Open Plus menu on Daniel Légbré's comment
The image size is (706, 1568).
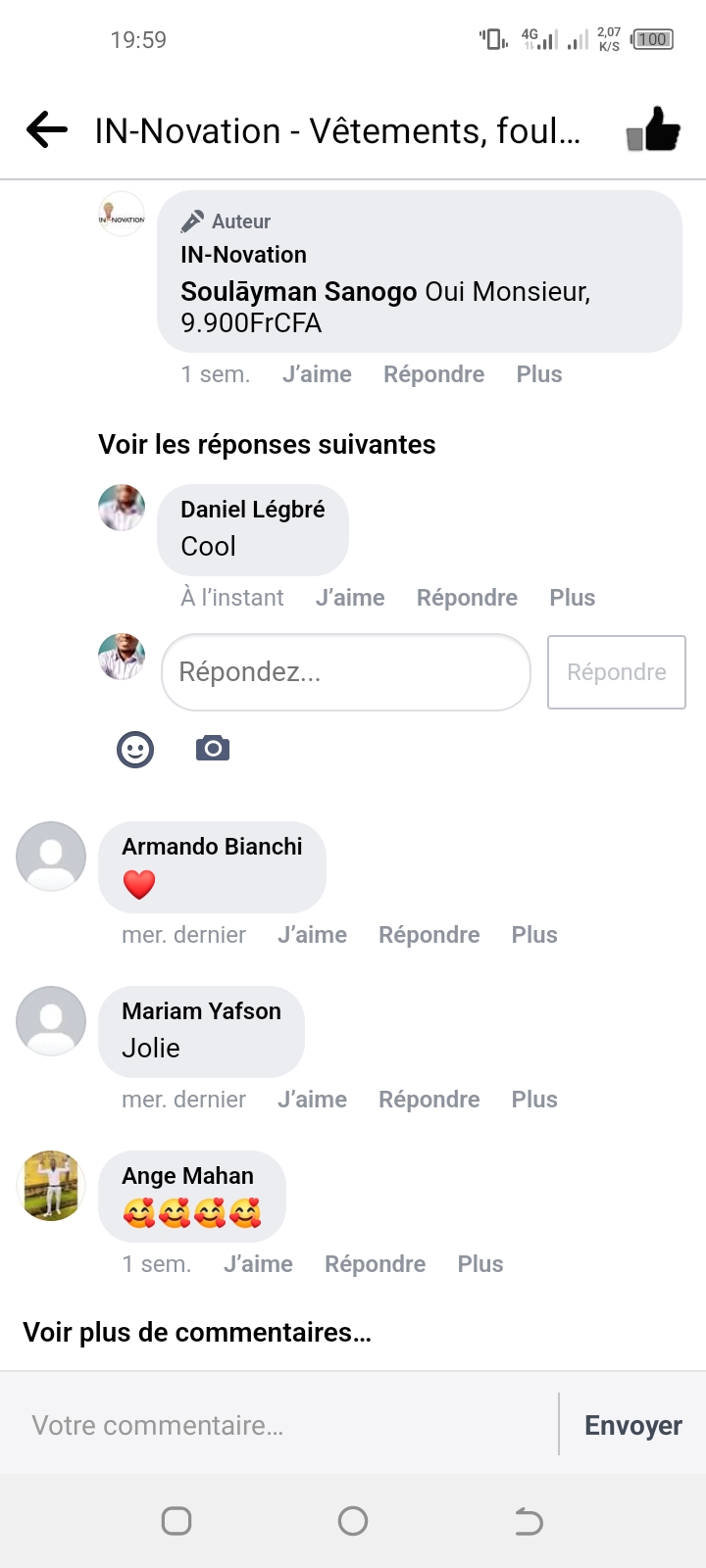[573, 598]
